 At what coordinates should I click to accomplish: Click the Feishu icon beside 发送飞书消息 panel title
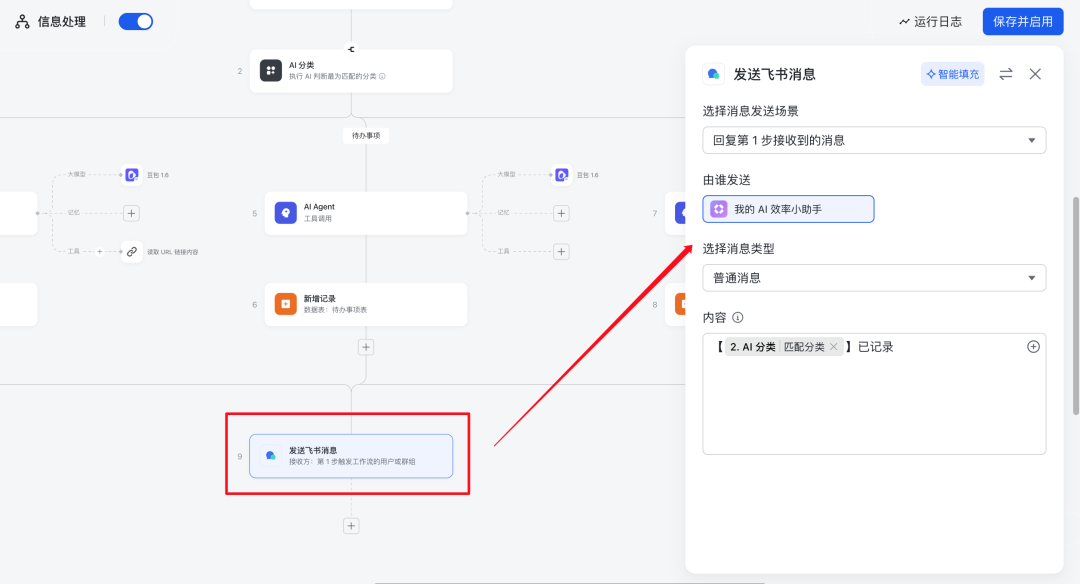[714, 73]
